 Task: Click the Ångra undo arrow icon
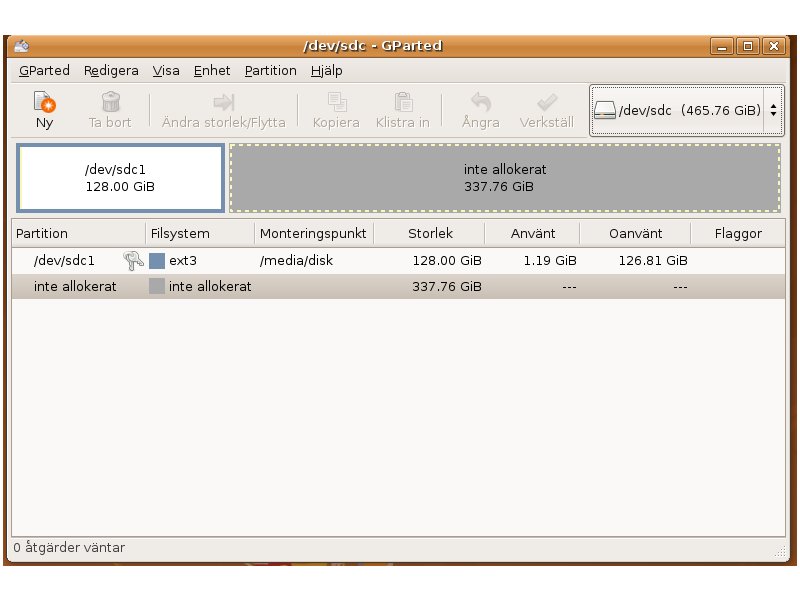click(481, 102)
